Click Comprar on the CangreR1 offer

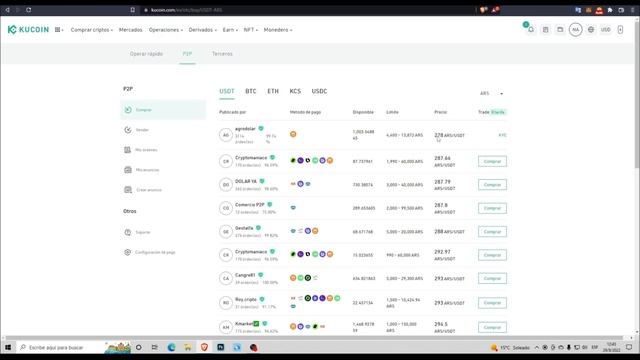492,278
